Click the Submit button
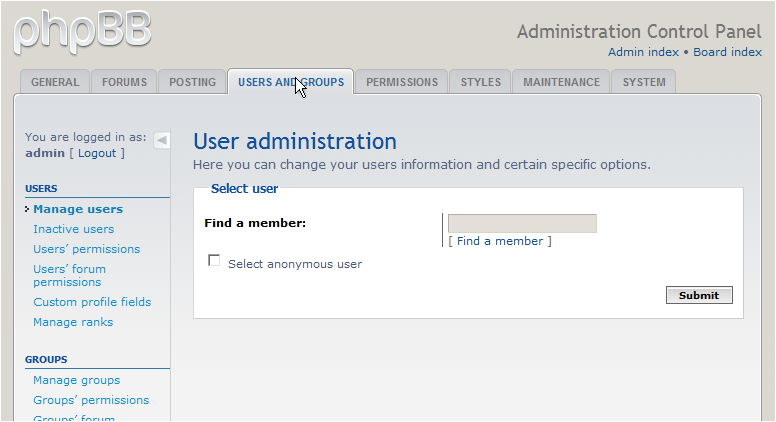 click(x=699, y=295)
